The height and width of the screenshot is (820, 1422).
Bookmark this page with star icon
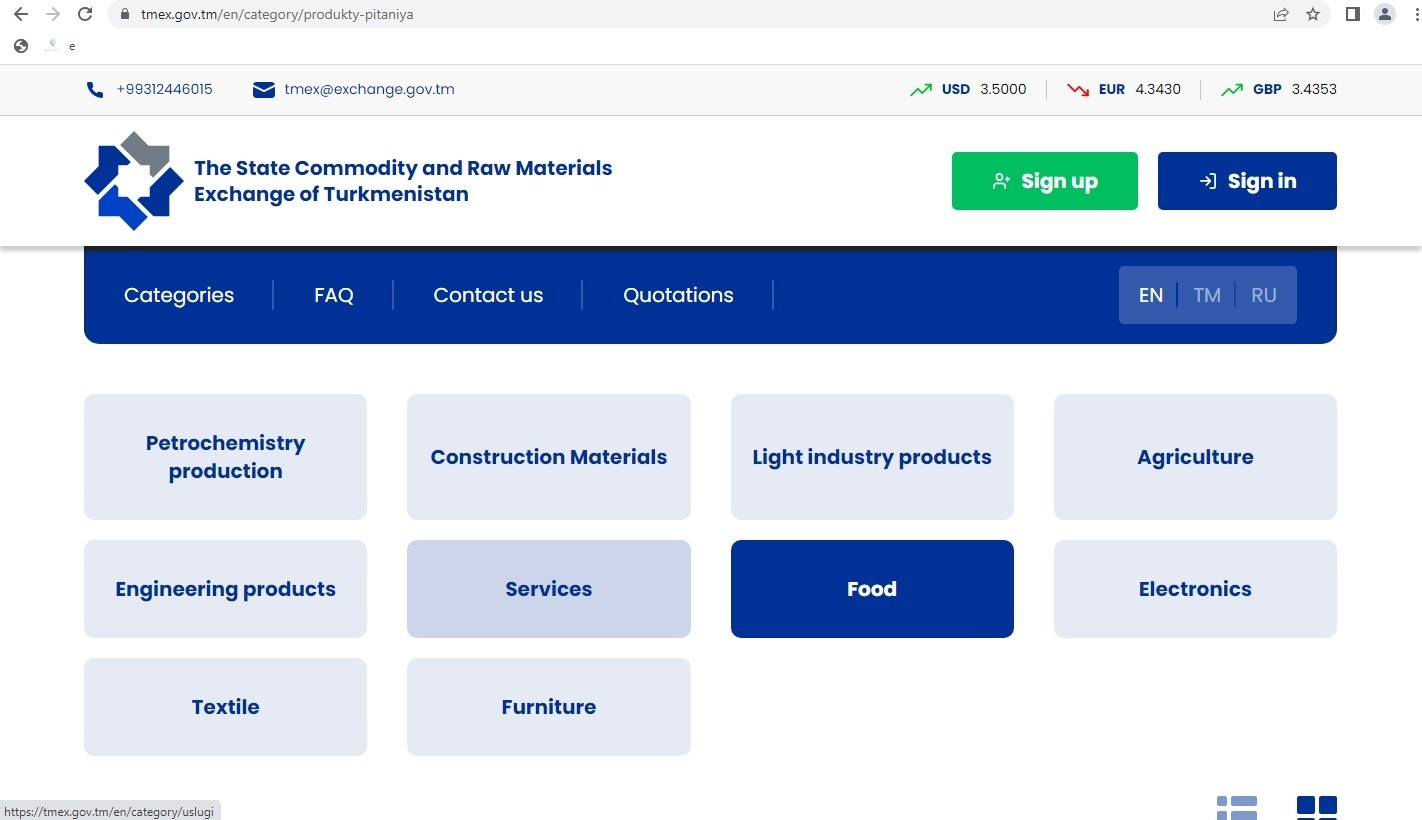pyautogui.click(x=1313, y=14)
